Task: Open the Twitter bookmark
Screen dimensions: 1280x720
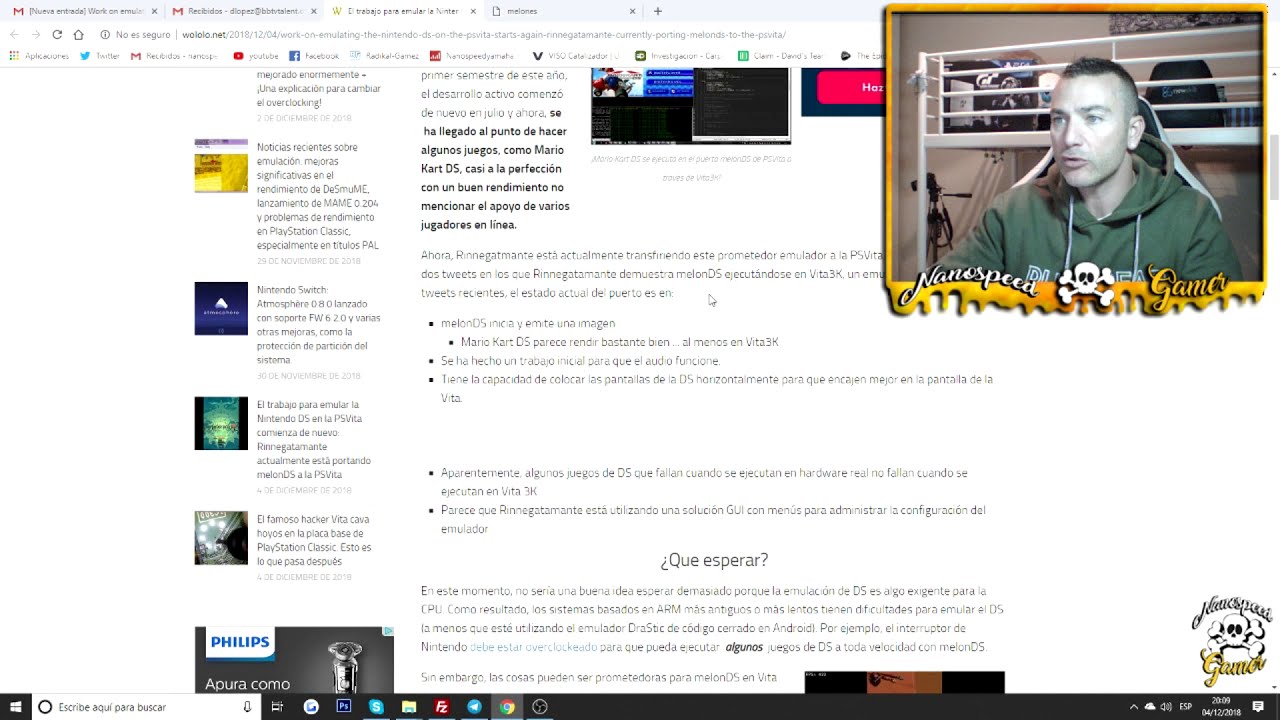Action: (100, 56)
